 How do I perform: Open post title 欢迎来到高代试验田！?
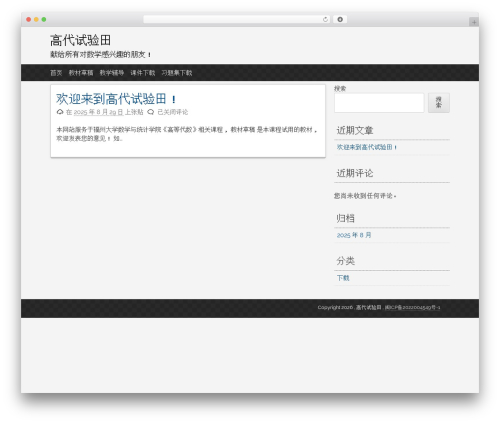(116, 99)
